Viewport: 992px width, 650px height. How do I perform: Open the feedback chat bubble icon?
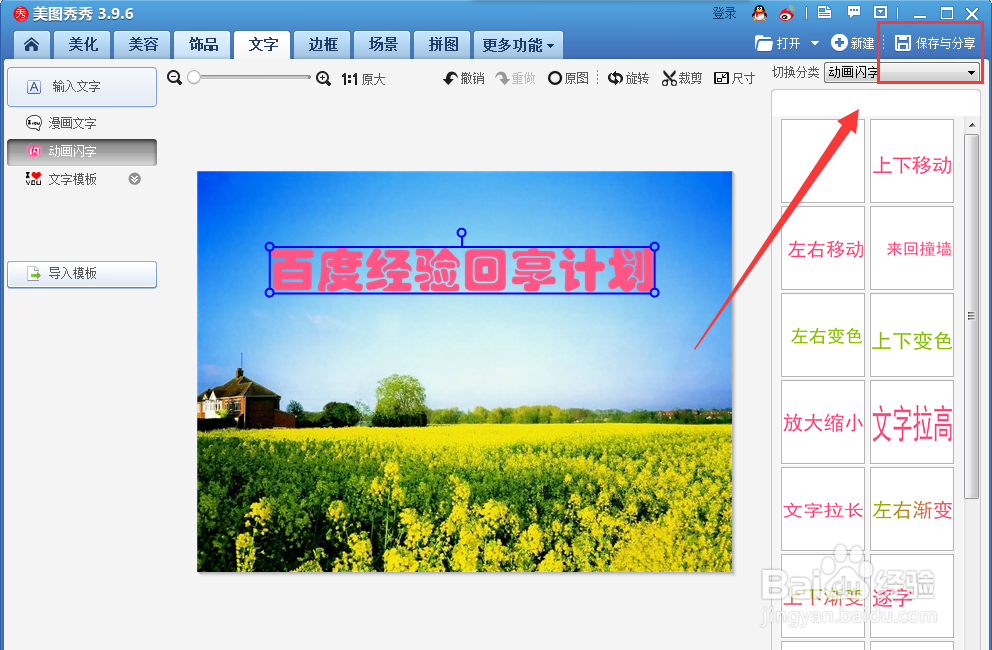click(x=854, y=12)
